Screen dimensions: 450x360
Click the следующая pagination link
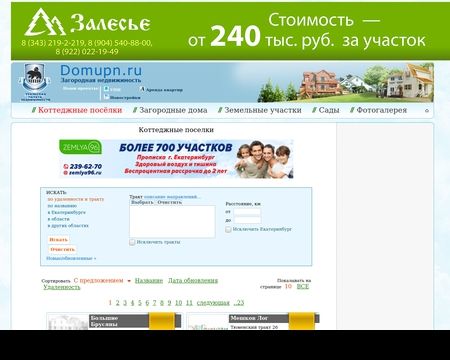coord(213,303)
